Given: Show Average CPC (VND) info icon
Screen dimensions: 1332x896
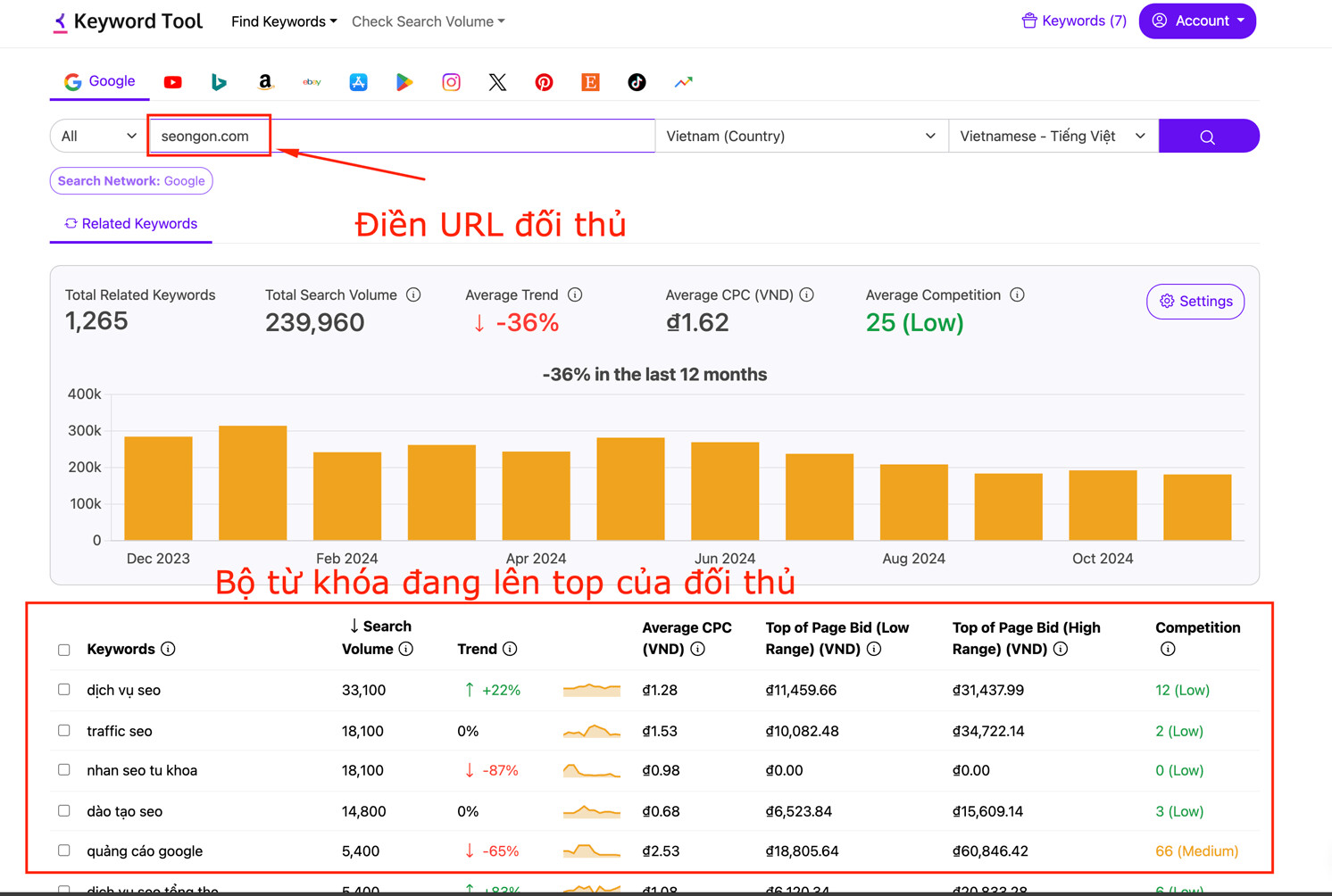Looking at the screenshot, I should click(807, 295).
